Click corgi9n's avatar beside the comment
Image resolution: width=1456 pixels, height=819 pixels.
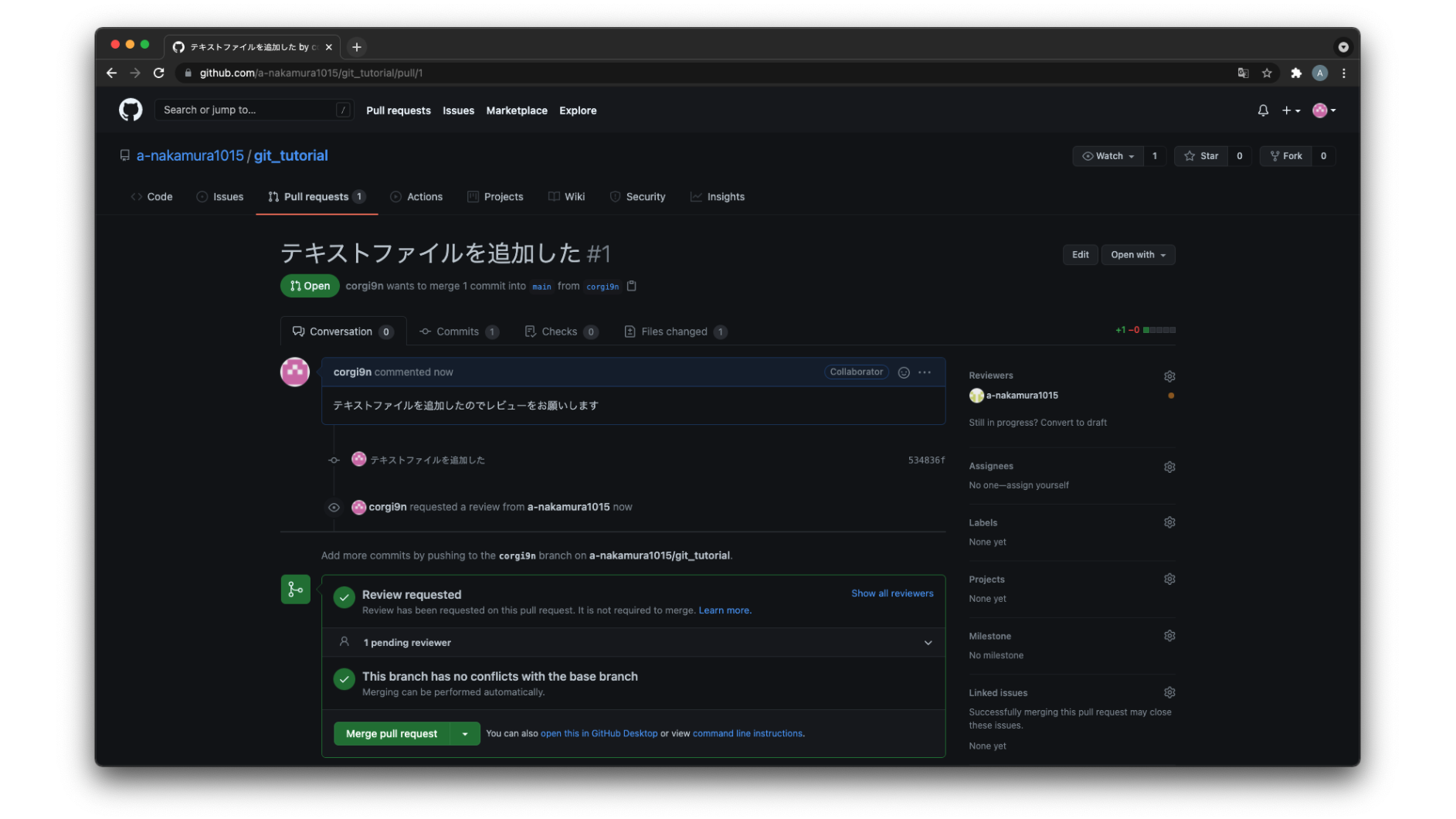point(295,372)
